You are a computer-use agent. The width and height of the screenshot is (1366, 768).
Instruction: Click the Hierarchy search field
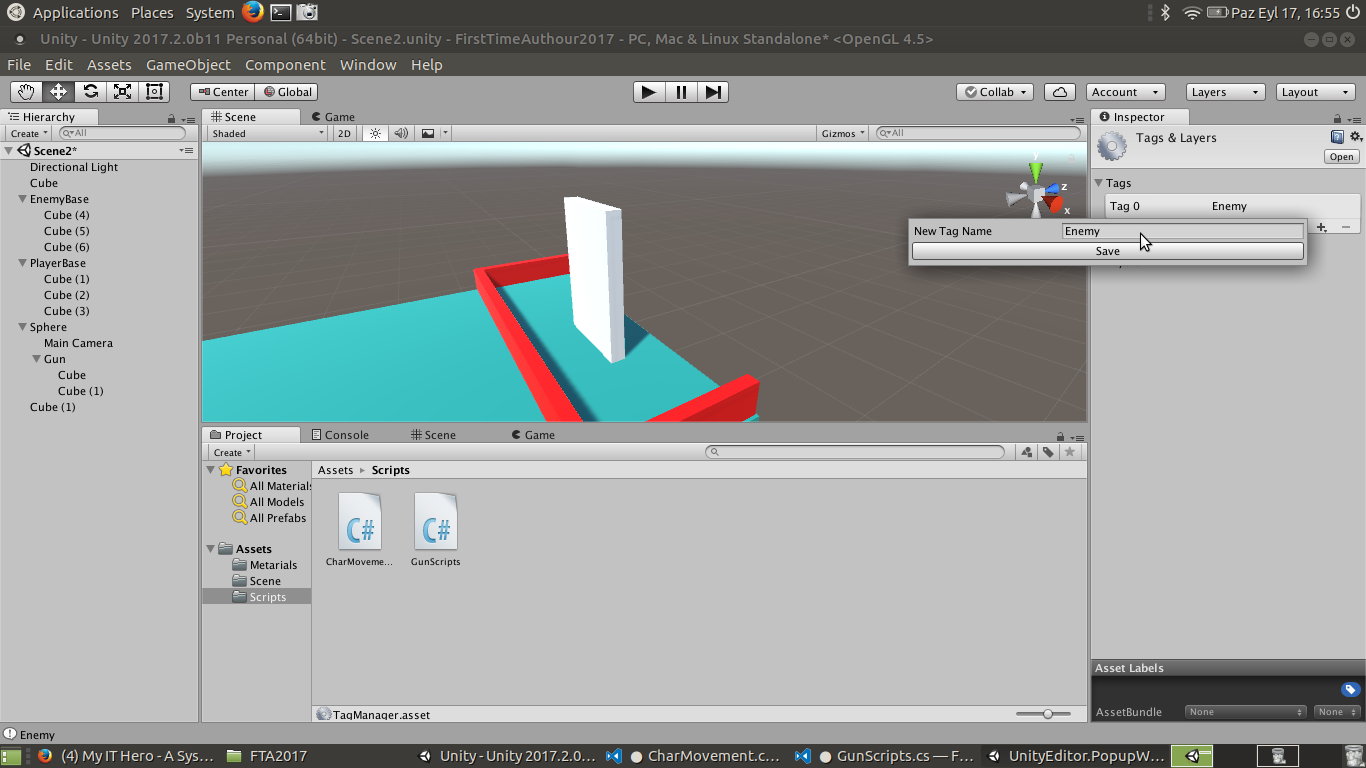point(122,133)
